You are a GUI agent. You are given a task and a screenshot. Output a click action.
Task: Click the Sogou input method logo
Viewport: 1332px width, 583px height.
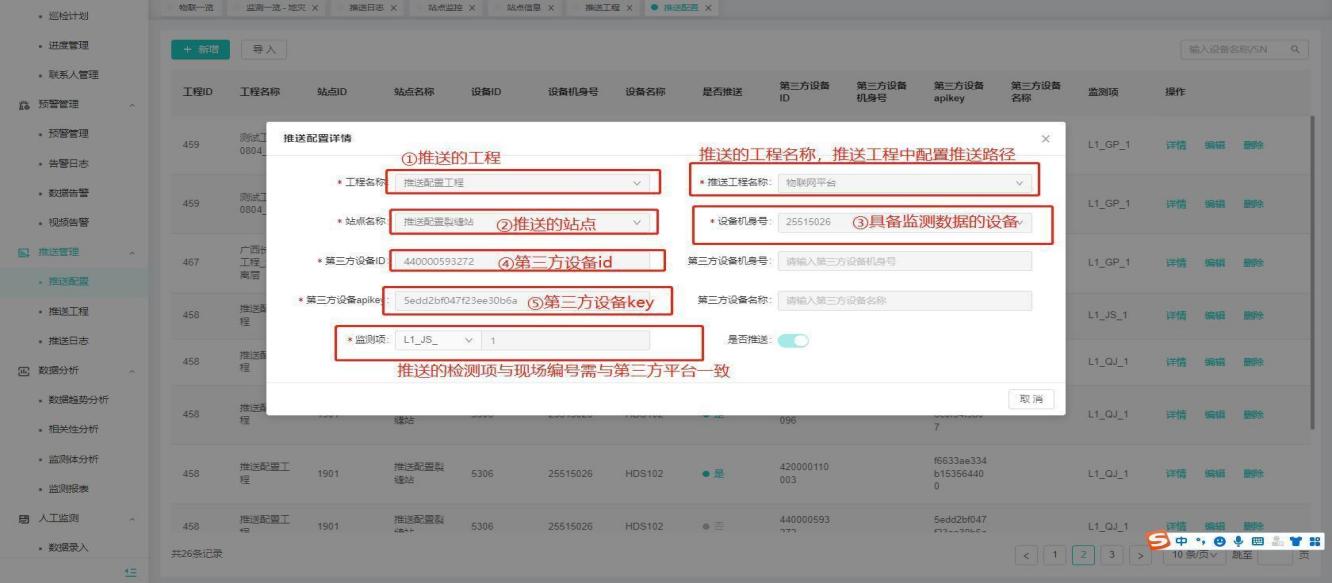(1157, 541)
